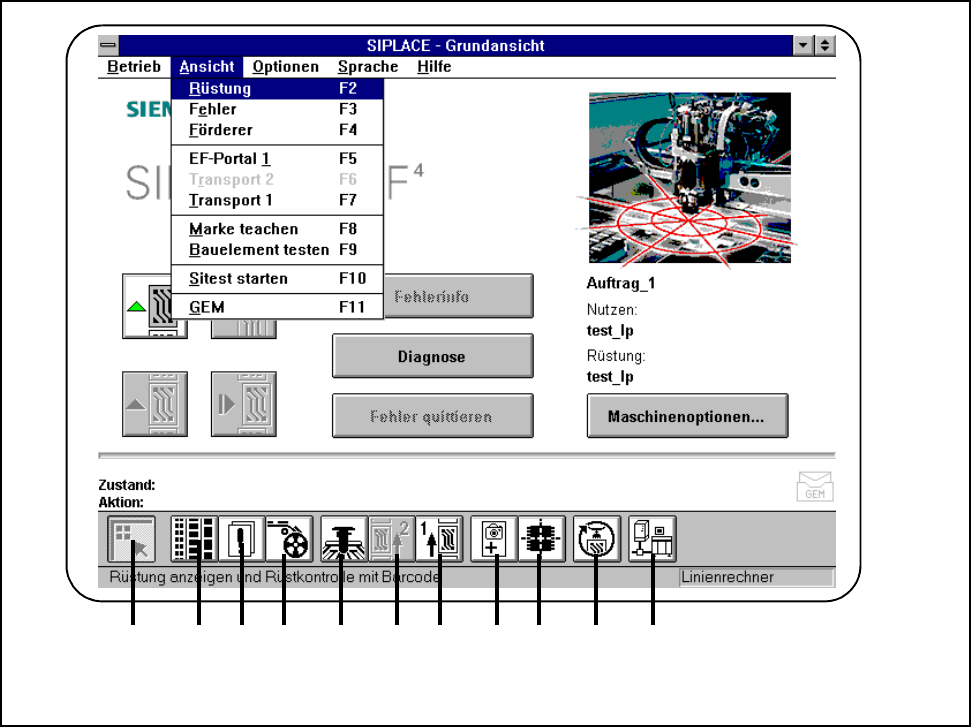The image size is (971, 727).
Task: Open the Optionen menu
Action: [285, 66]
